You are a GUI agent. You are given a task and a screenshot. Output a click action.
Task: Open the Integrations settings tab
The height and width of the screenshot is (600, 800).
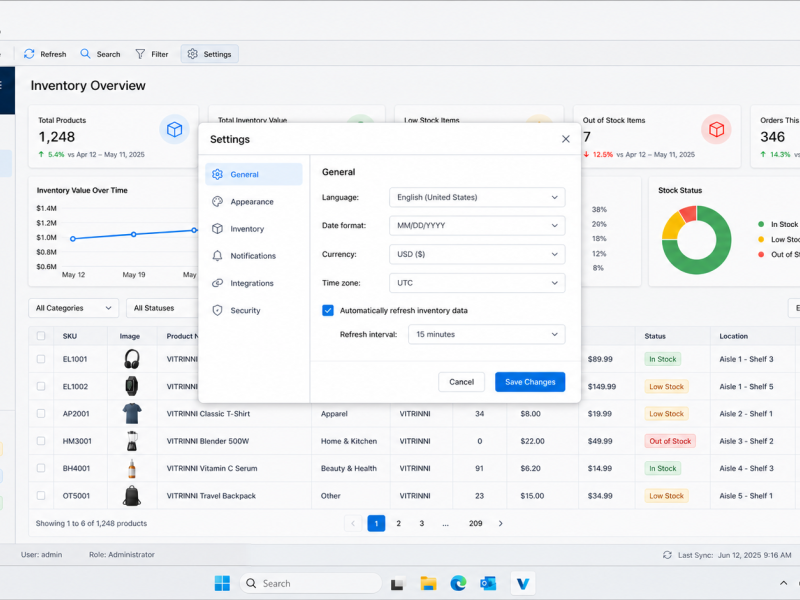[x=254, y=283]
